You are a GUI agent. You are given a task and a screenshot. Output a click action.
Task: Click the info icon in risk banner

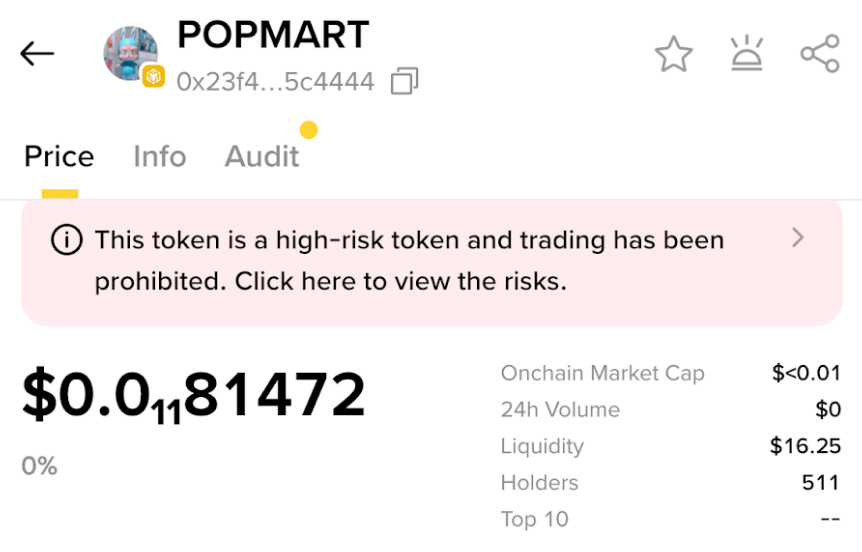66,240
